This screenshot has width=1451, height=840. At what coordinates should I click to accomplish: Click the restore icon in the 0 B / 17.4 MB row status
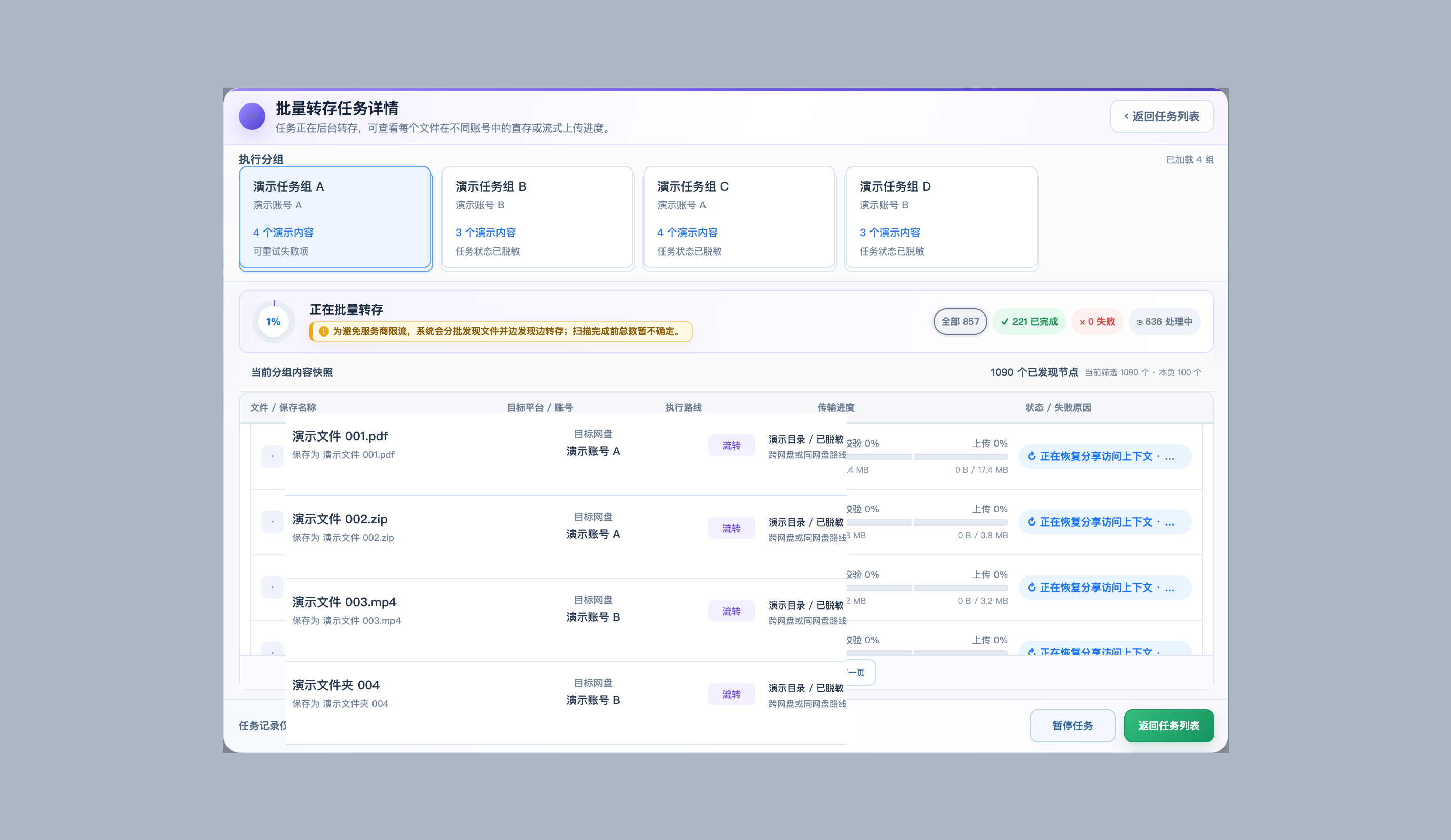1032,456
